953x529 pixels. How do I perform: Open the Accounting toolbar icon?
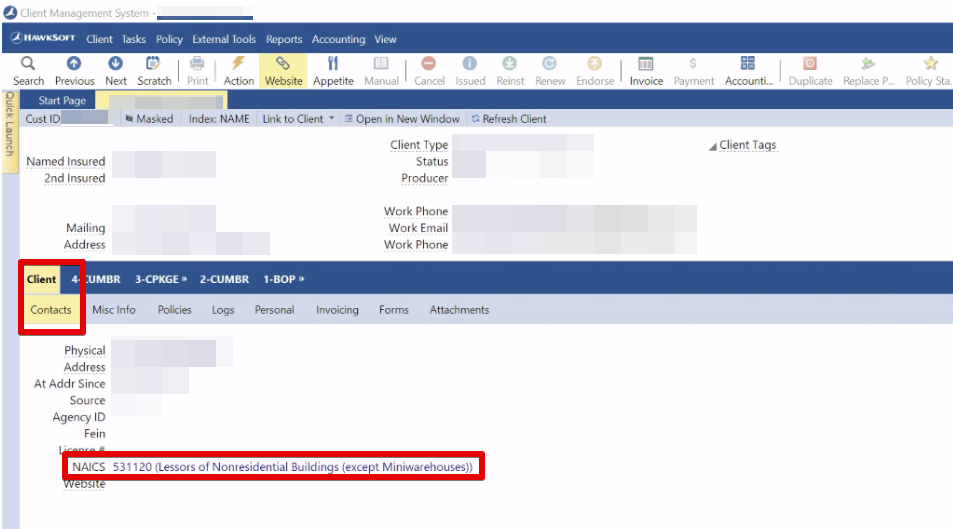(x=748, y=63)
